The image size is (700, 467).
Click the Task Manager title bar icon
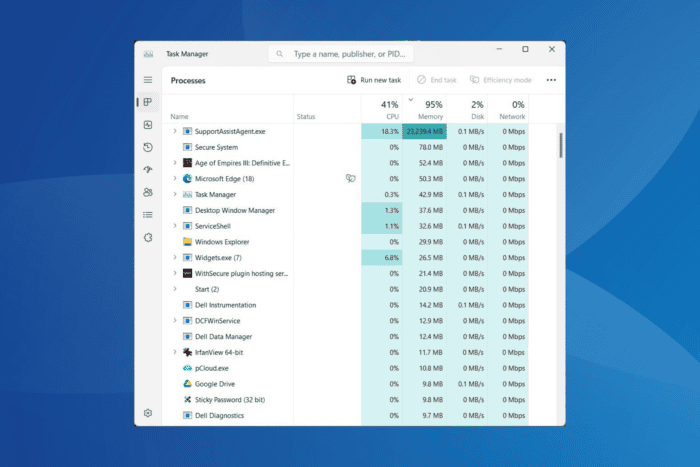148,54
